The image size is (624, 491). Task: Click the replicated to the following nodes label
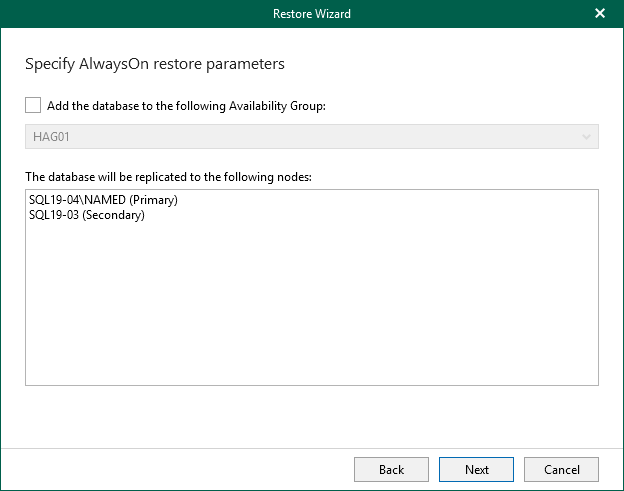[x=168, y=177]
